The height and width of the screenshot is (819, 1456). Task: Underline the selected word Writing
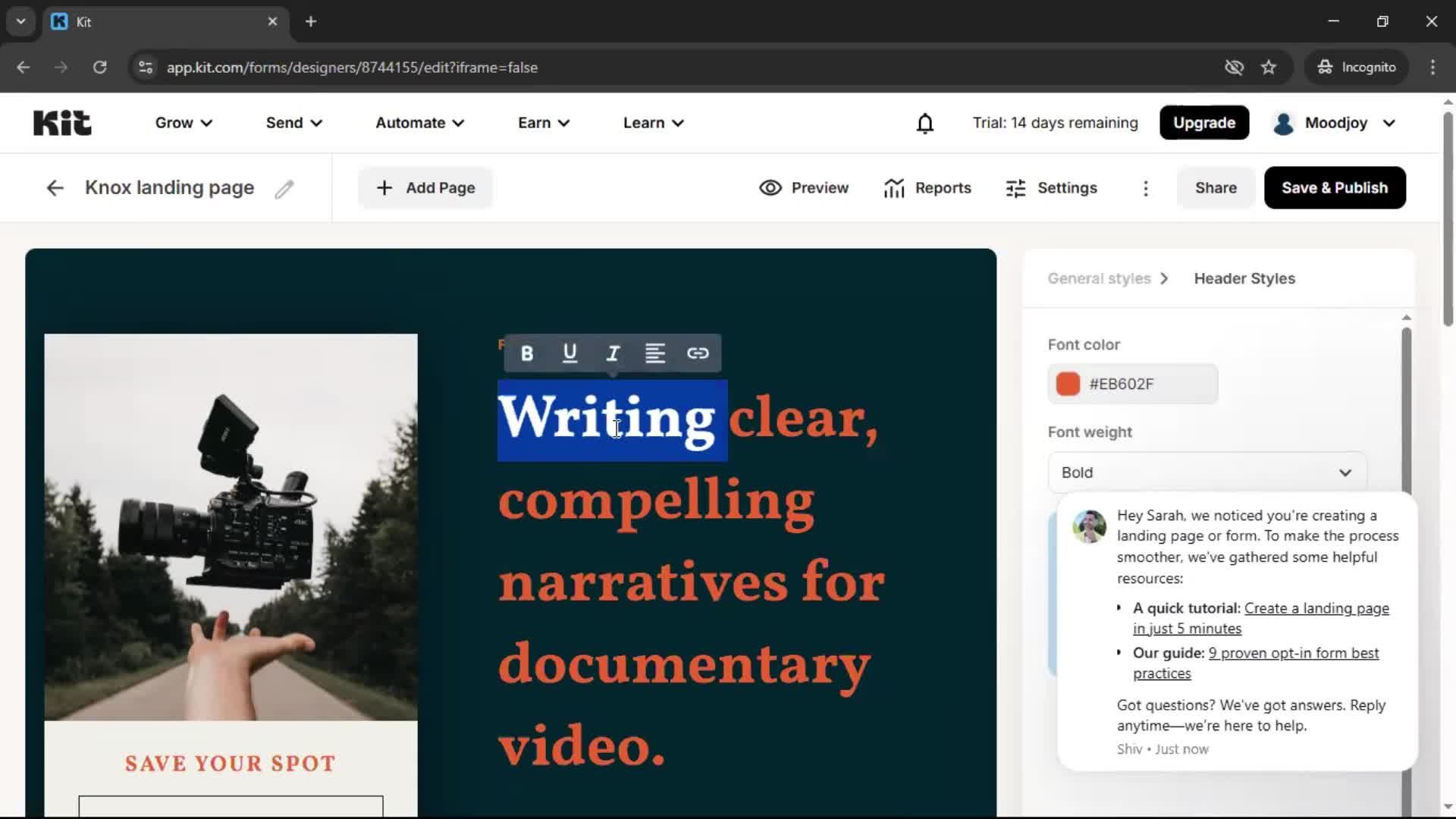point(569,353)
